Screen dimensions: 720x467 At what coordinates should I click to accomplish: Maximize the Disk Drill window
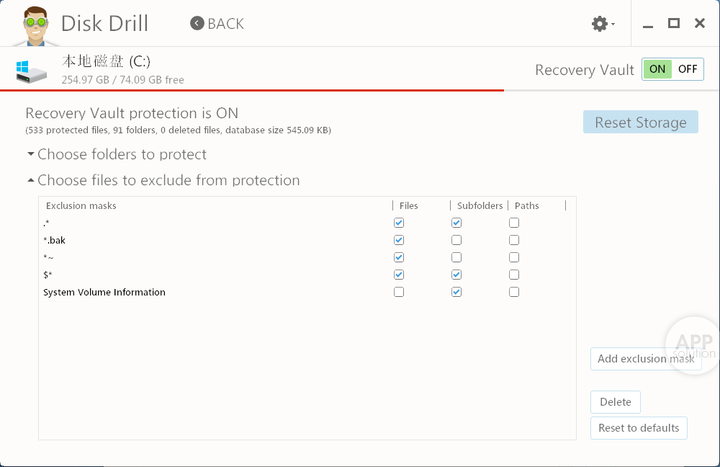click(674, 23)
